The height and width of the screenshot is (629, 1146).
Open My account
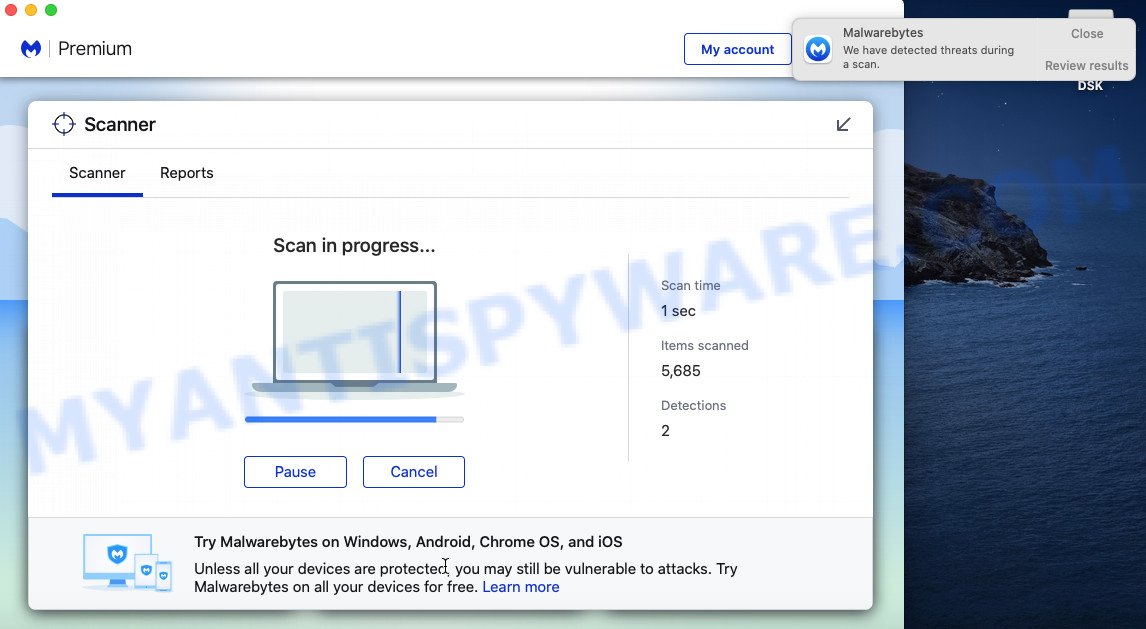pyautogui.click(x=737, y=49)
